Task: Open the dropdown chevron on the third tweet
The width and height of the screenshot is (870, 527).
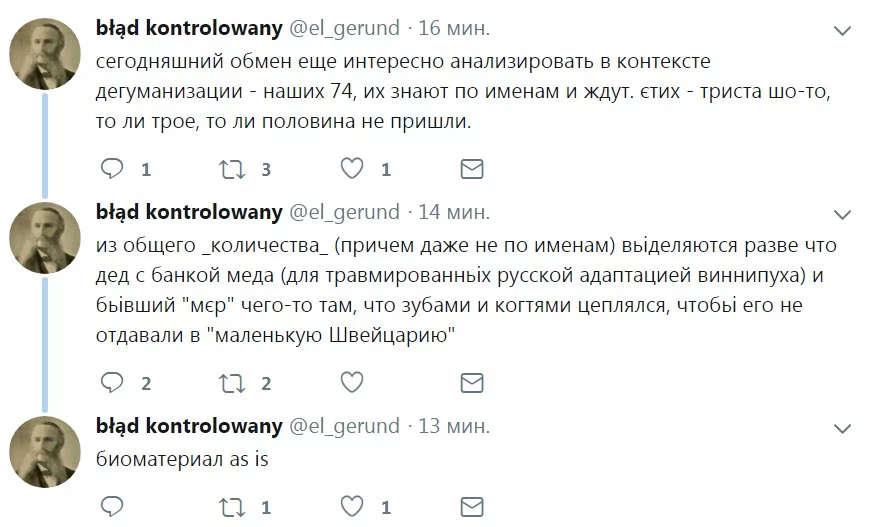Action: pos(843,428)
